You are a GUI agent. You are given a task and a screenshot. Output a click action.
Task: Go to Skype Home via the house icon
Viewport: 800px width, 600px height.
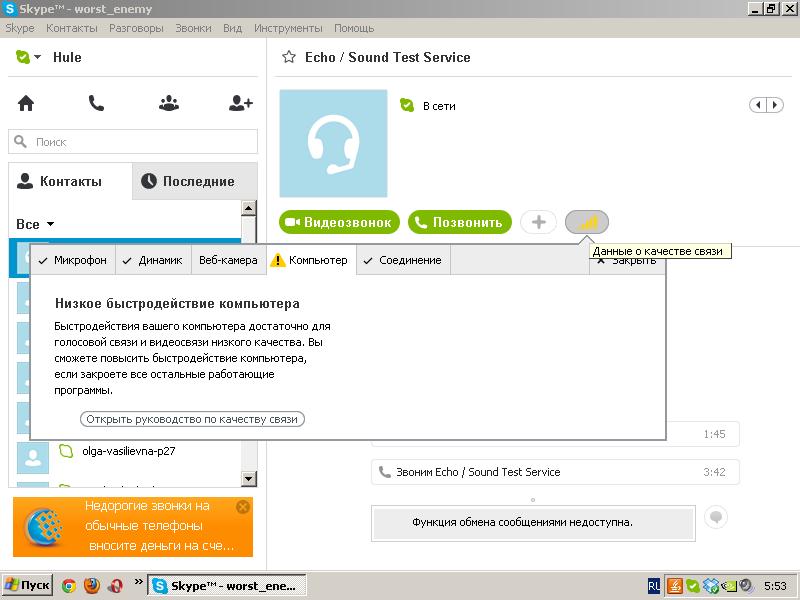tap(26, 103)
